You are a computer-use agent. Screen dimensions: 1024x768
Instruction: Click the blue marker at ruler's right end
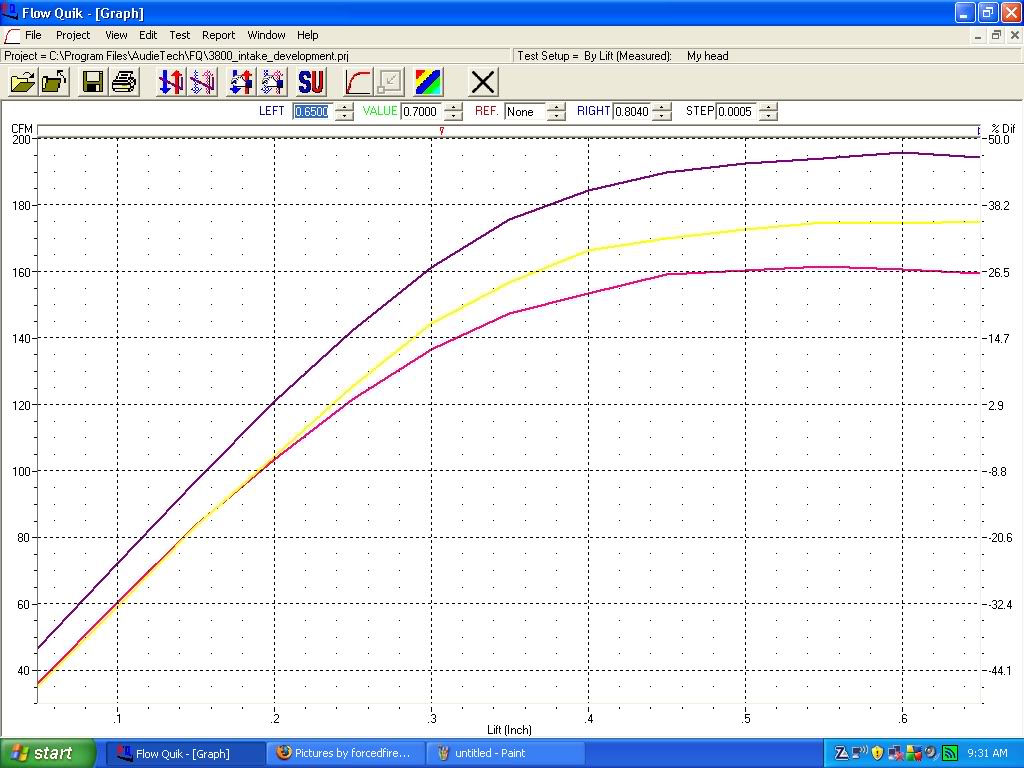[x=978, y=131]
